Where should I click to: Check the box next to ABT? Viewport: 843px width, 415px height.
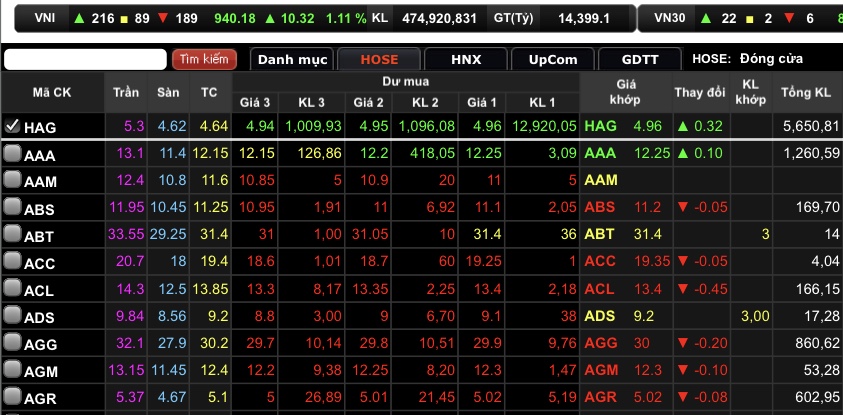click(x=12, y=235)
